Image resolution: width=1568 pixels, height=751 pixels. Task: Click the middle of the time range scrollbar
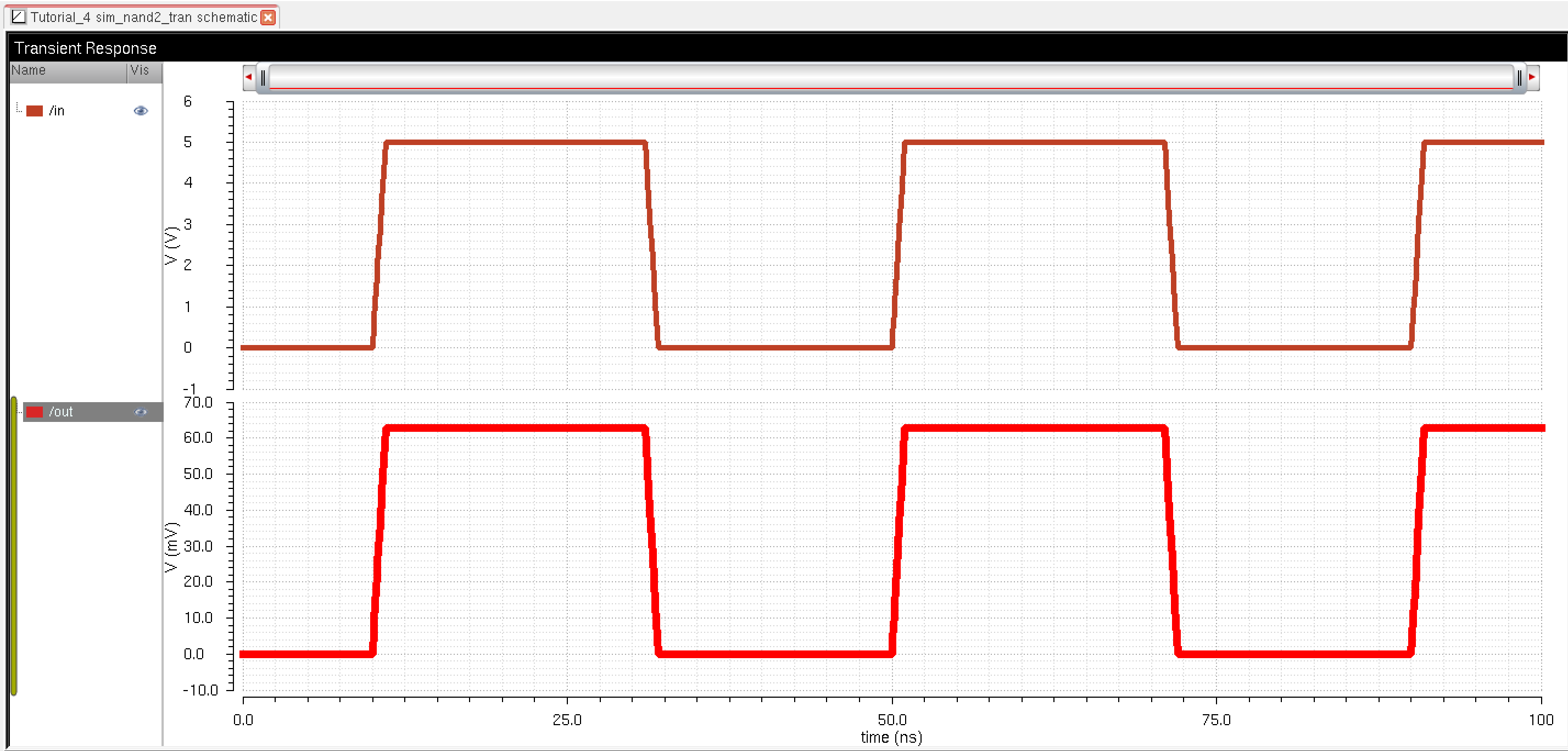(891, 77)
